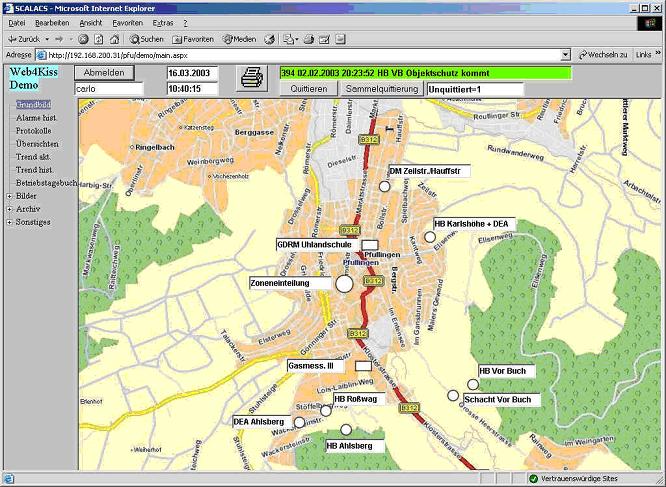Click the date field showing 16.03.2003
Screen dimensions: 666x487
(x=192, y=73)
